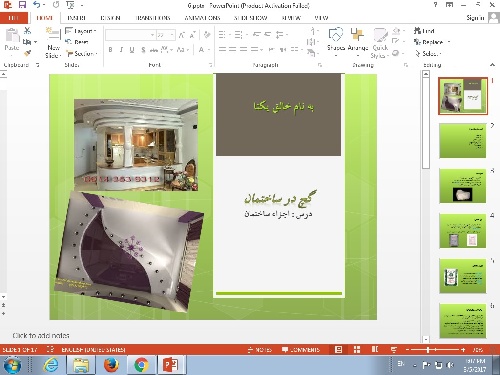Open COMMENTS pane from status bar
Image resolution: width=500 pixels, height=375 pixels.
pos(301,349)
